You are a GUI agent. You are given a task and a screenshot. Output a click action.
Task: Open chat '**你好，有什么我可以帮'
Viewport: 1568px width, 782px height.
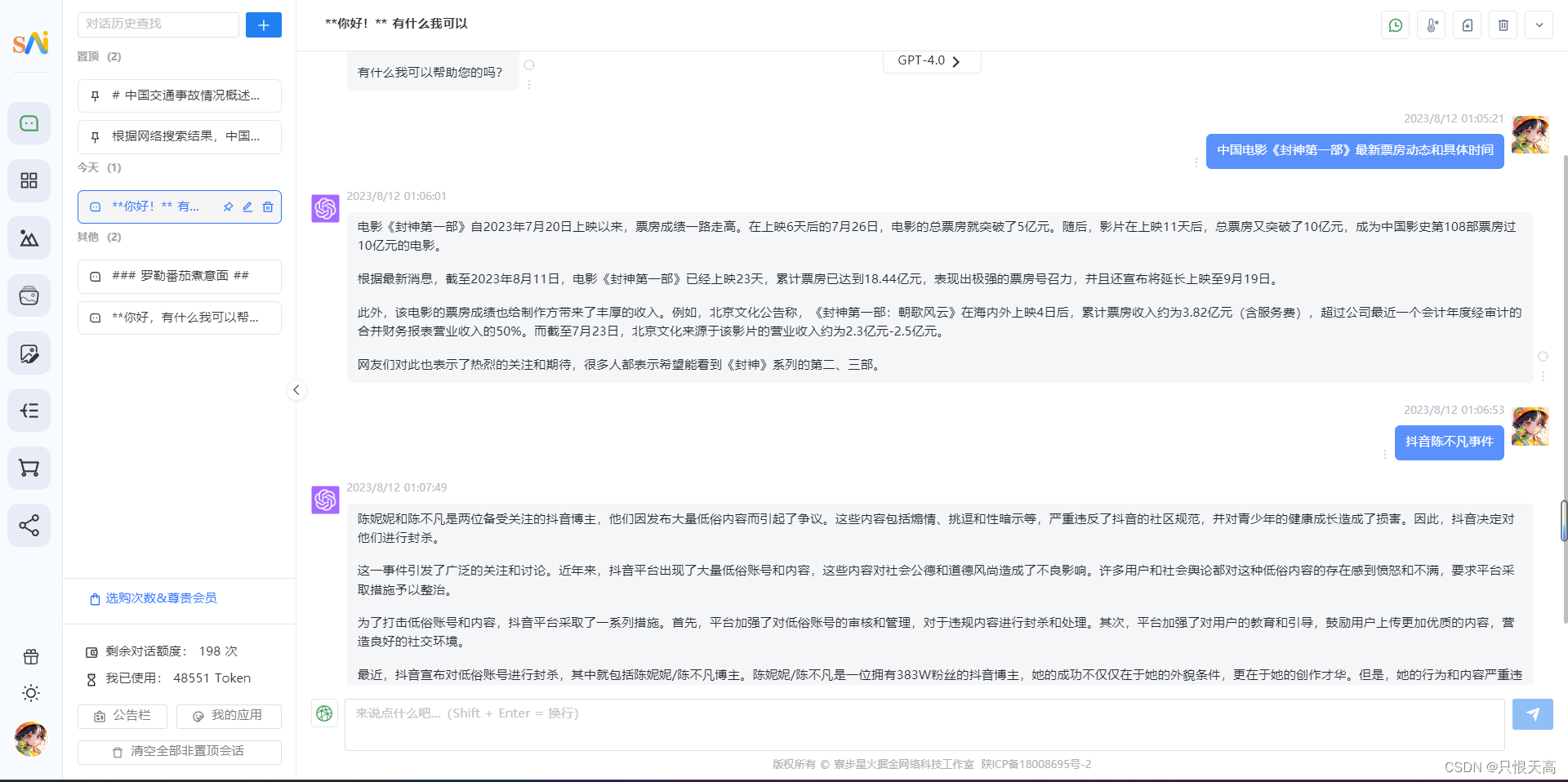pos(180,318)
